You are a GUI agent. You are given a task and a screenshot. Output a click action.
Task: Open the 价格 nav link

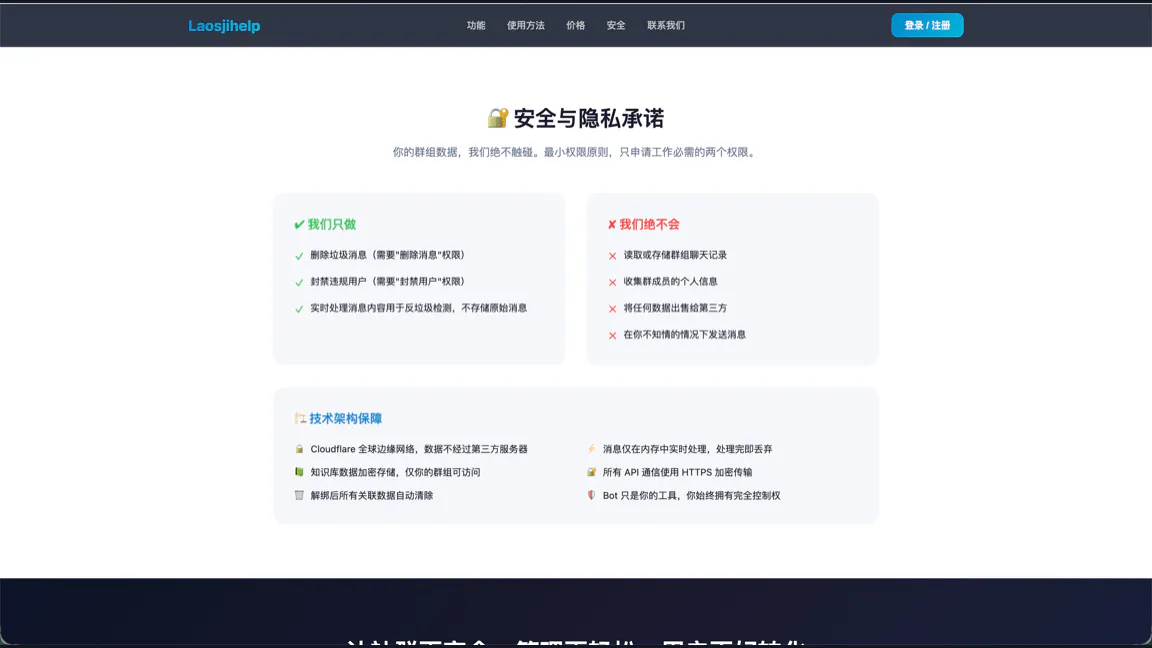pyautogui.click(x=575, y=26)
